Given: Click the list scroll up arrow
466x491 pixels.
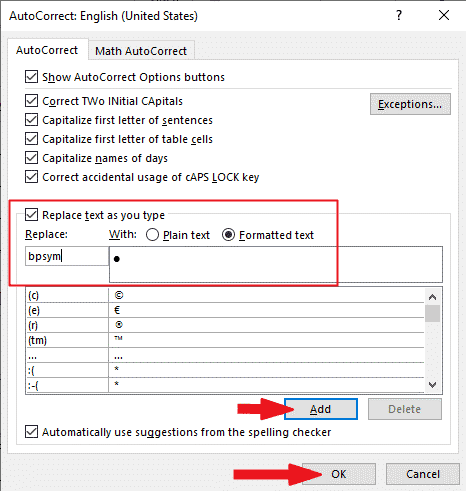Looking at the screenshot, I should 433,297.
